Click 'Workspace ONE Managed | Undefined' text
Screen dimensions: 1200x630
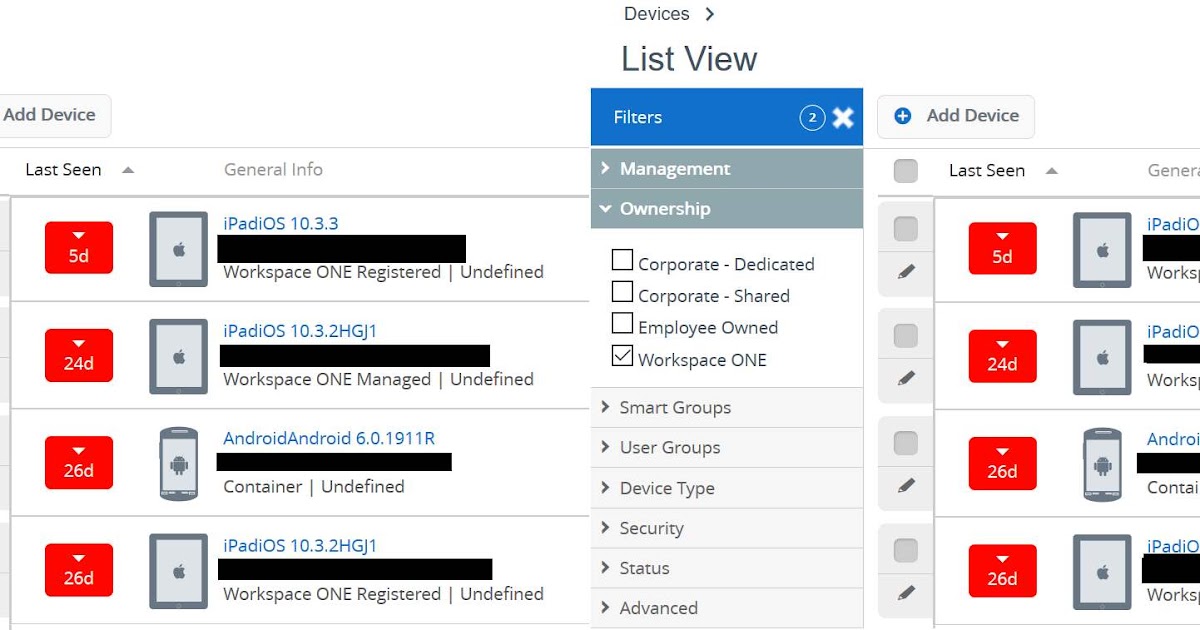click(378, 379)
